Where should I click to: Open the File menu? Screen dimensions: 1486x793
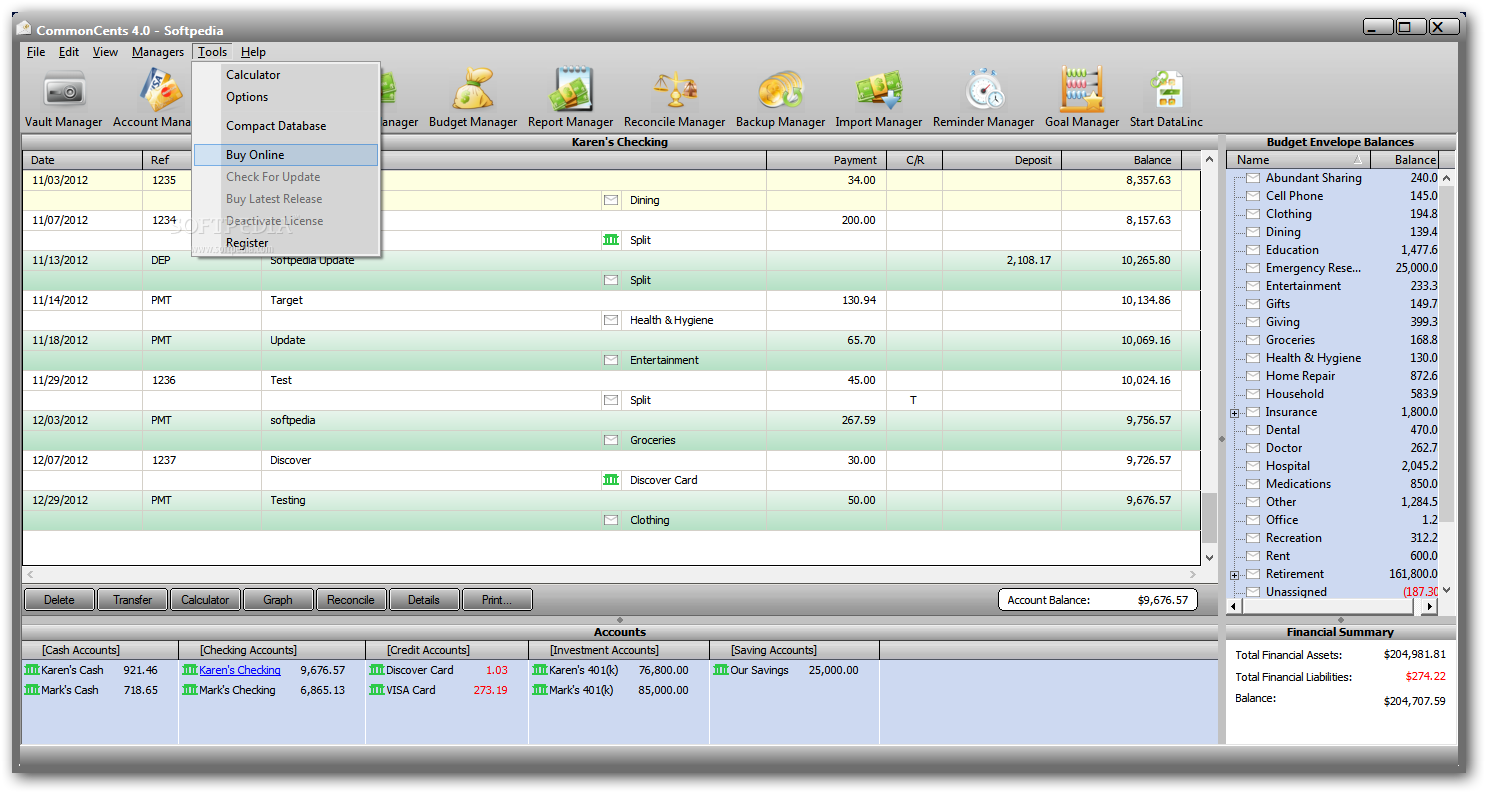36,52
